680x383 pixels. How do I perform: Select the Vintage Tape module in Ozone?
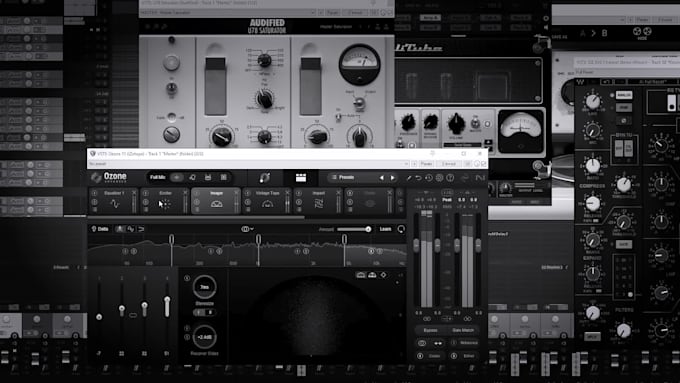point(267,201)
